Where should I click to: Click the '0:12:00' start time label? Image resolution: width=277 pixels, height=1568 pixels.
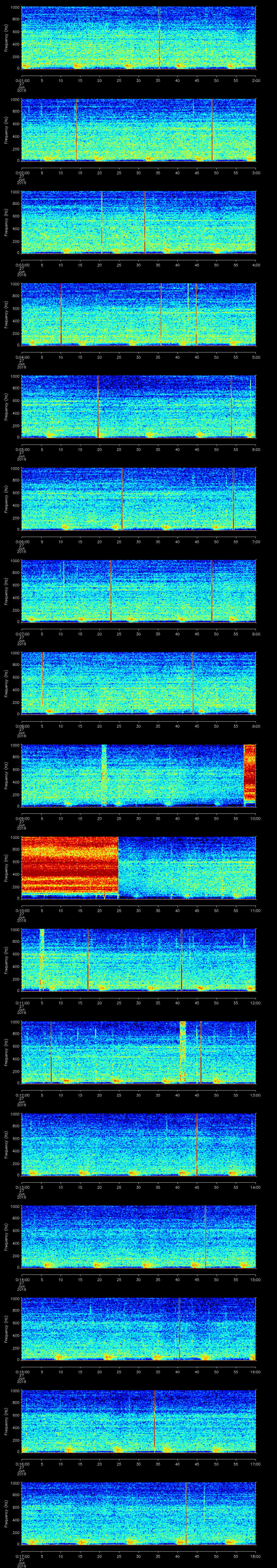tap(22, 1095)
